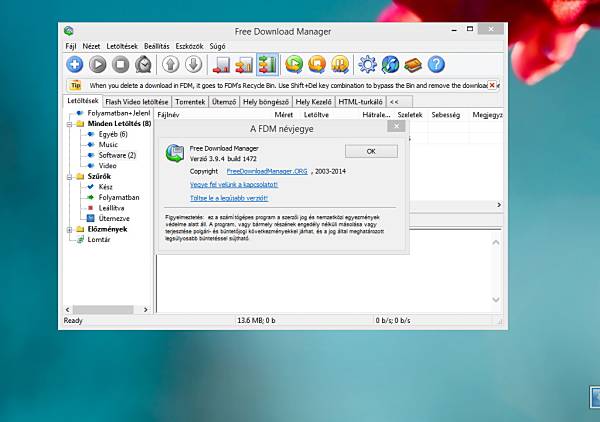The image size is (600, 422).
Task: Click the log panel scroll up arrow
Action: pyautogui.click(x=496, y=242)
